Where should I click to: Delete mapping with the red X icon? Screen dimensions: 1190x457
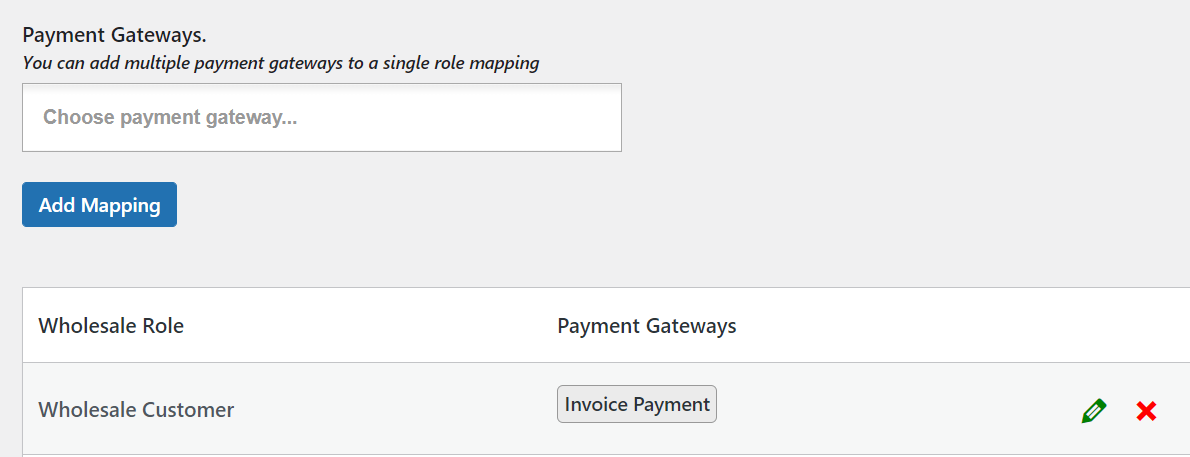[x=1146, y=410]
